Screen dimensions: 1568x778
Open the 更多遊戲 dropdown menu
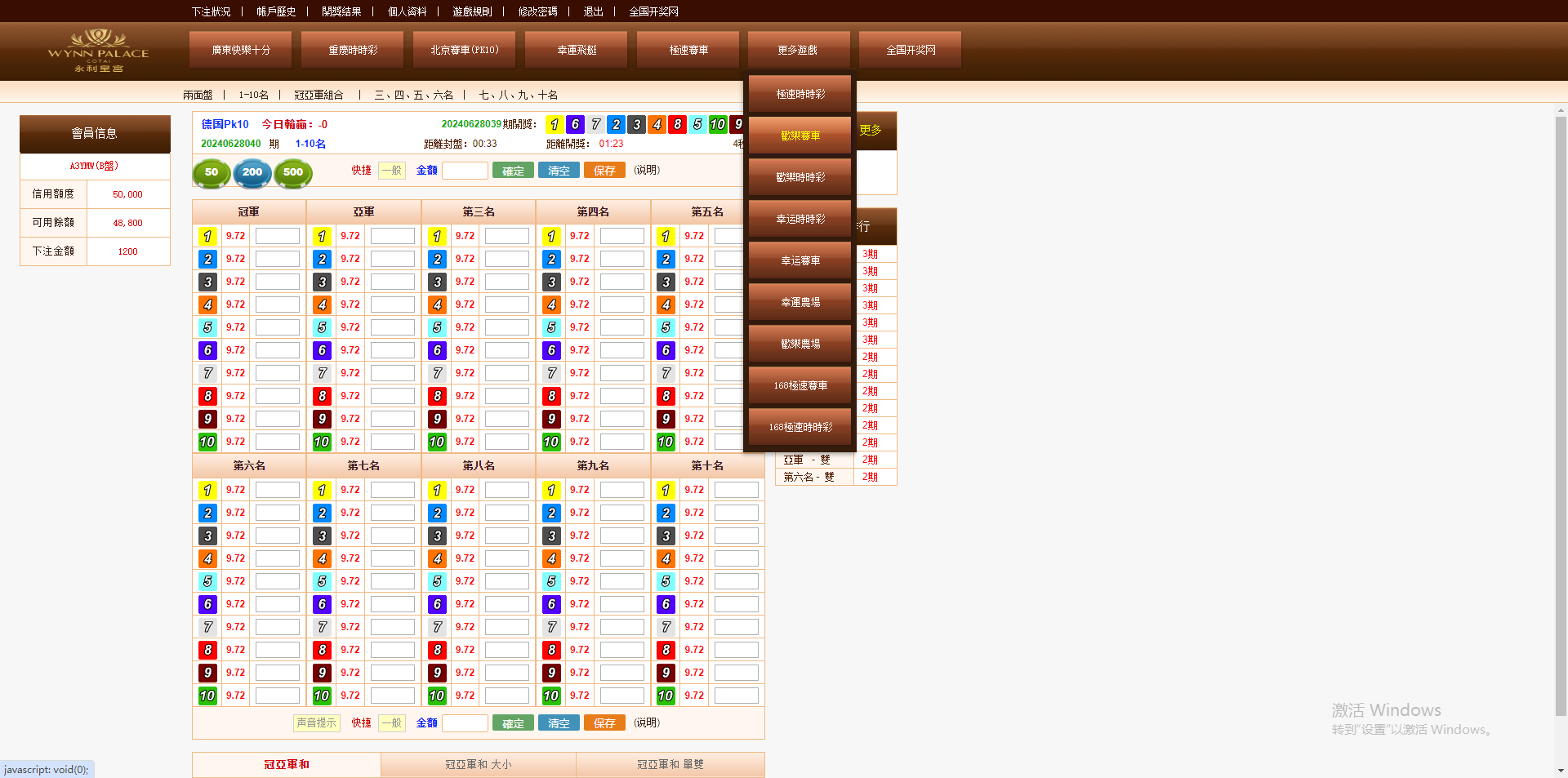tap(798, 50)
